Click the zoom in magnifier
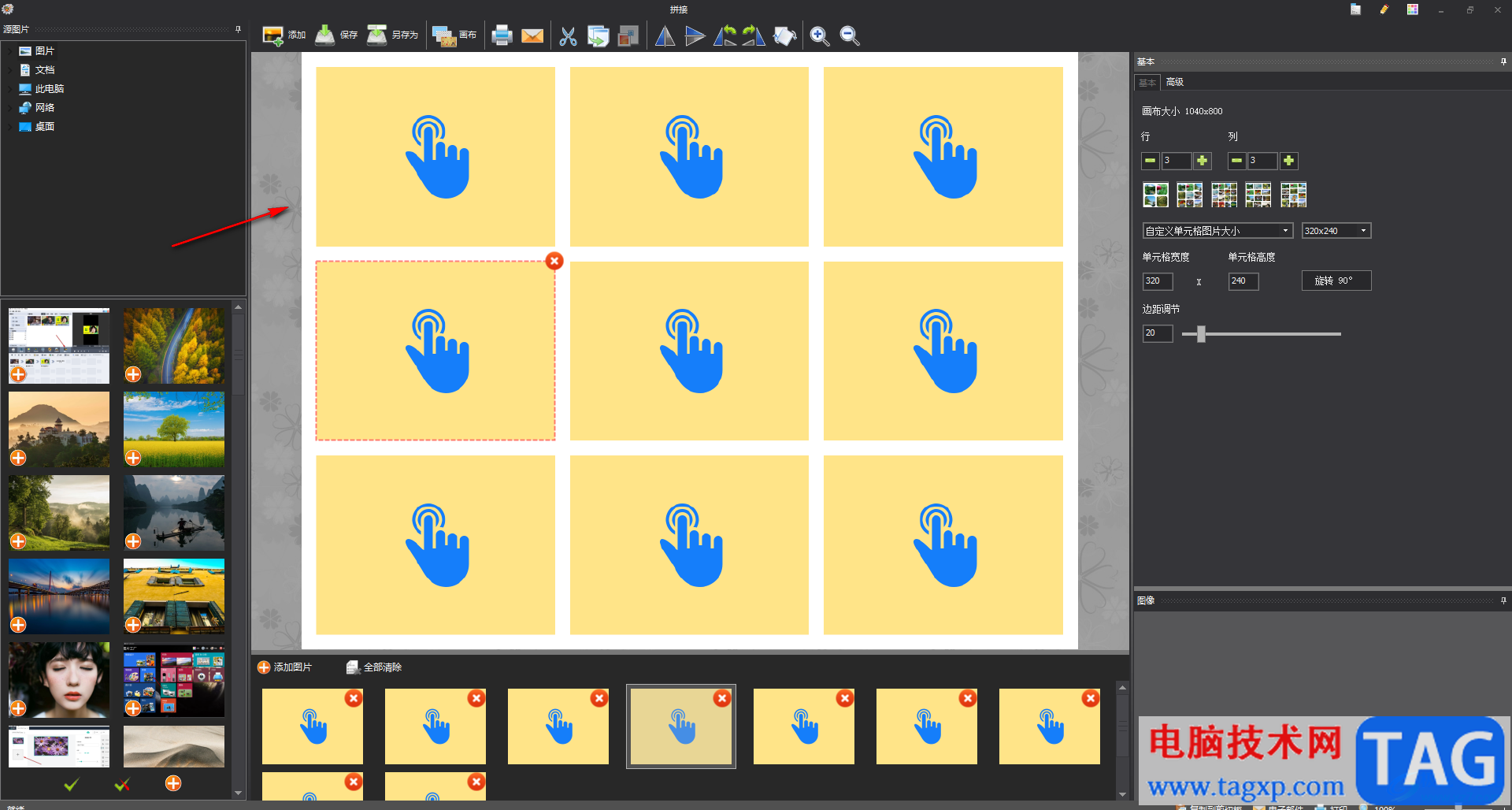The height and width of the screenshot is (810, 1512). tap(819, 35)
